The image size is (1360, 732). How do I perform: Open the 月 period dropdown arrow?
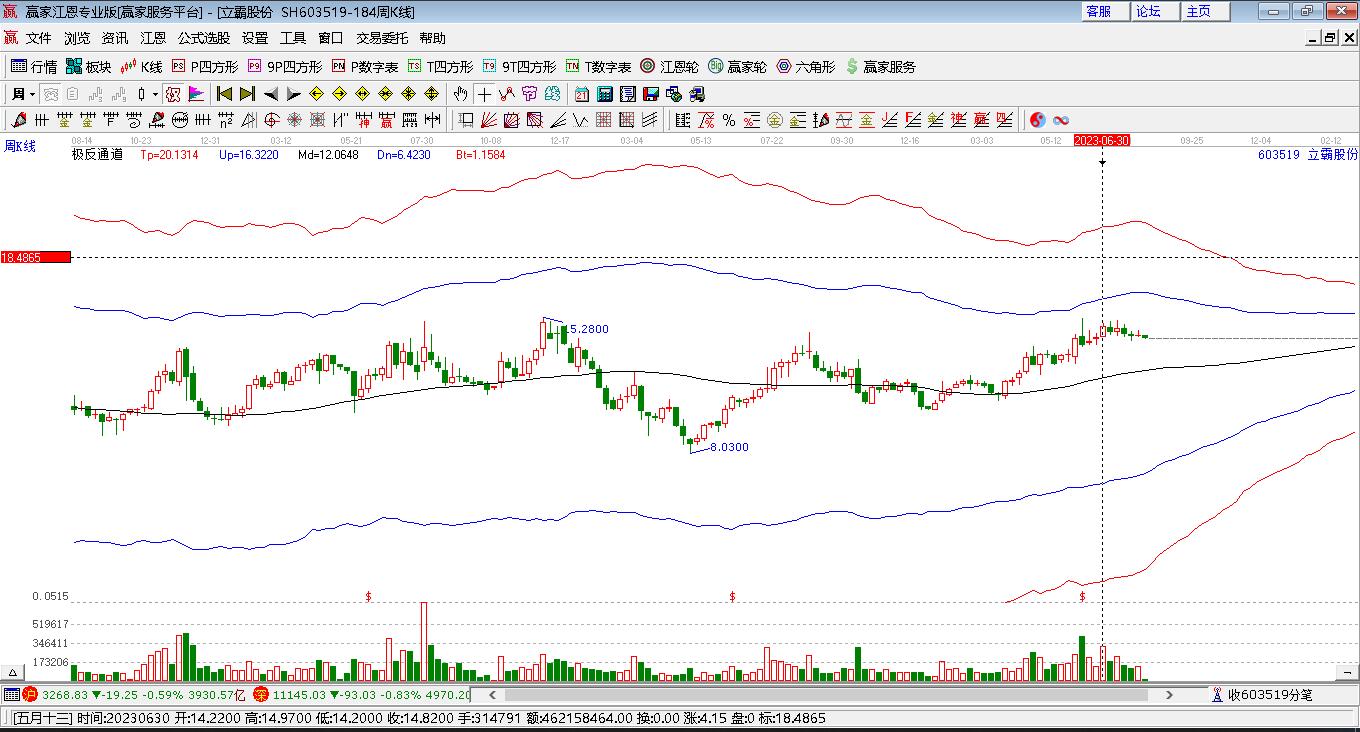(33, 94)
